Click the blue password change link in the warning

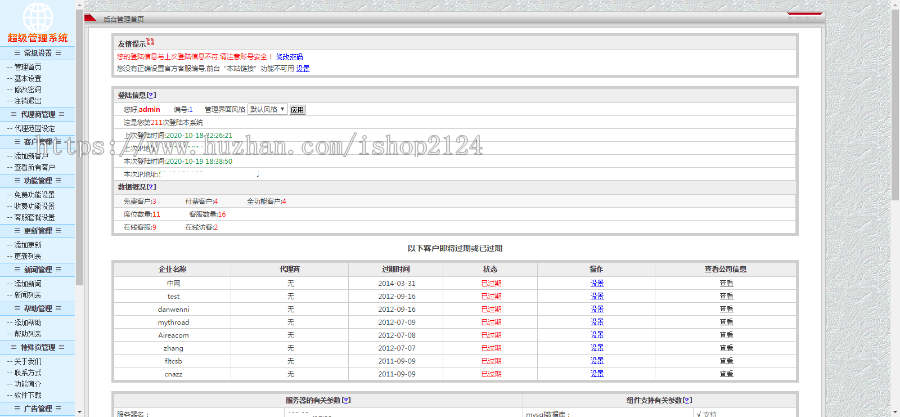coord(290,57)
